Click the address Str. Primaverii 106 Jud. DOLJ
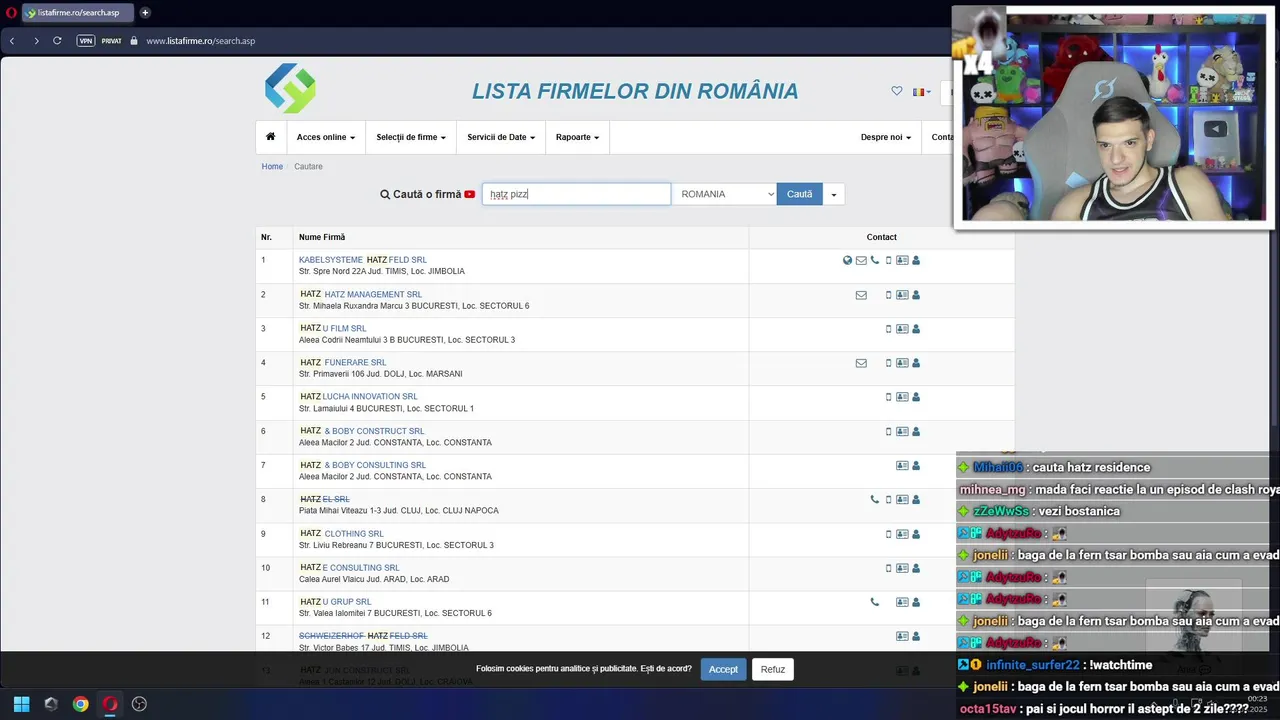The height and width of the screenshot is (720, 1280). pyautogui.click(x=380, y=374)
